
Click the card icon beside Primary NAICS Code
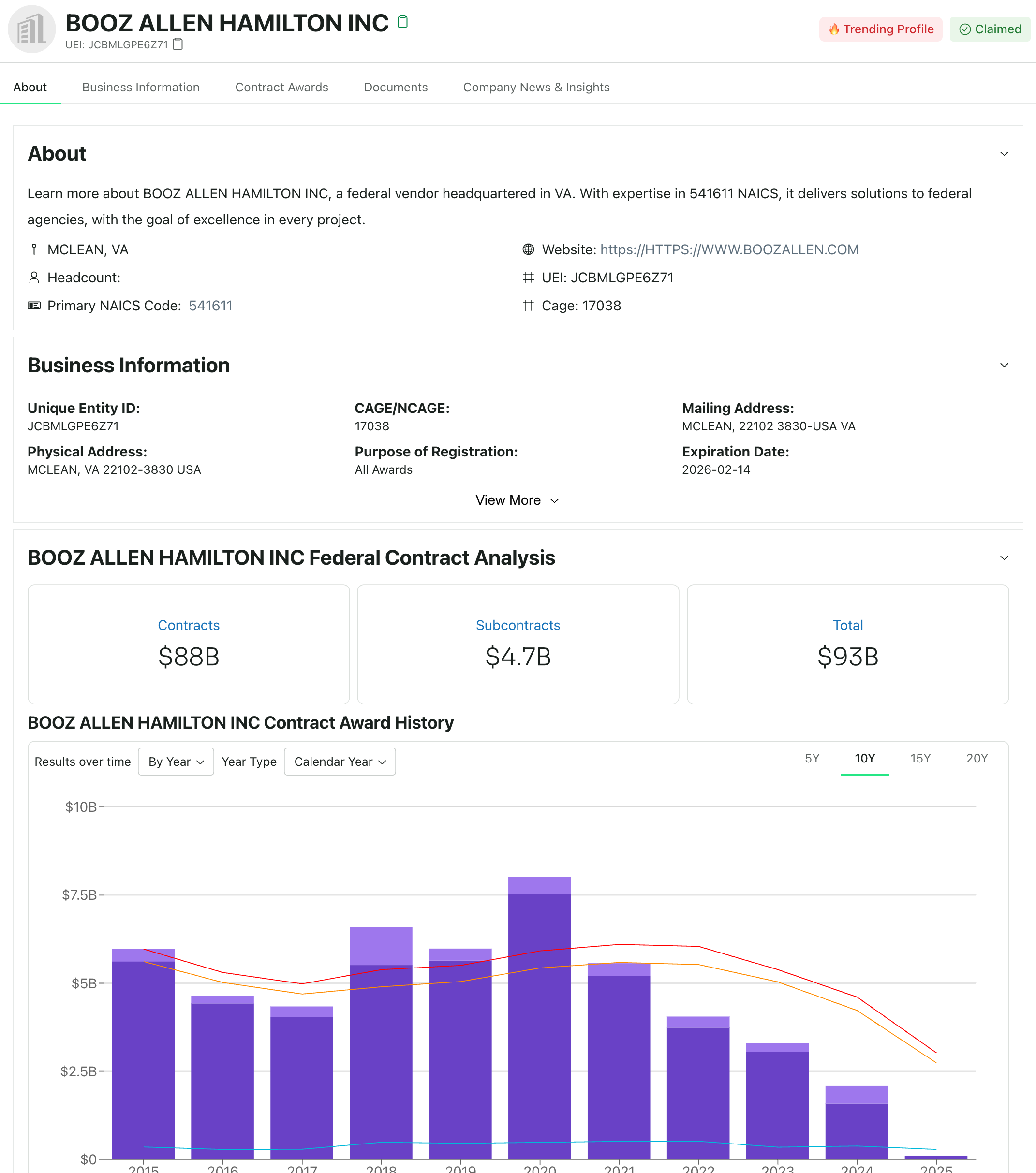34,305
